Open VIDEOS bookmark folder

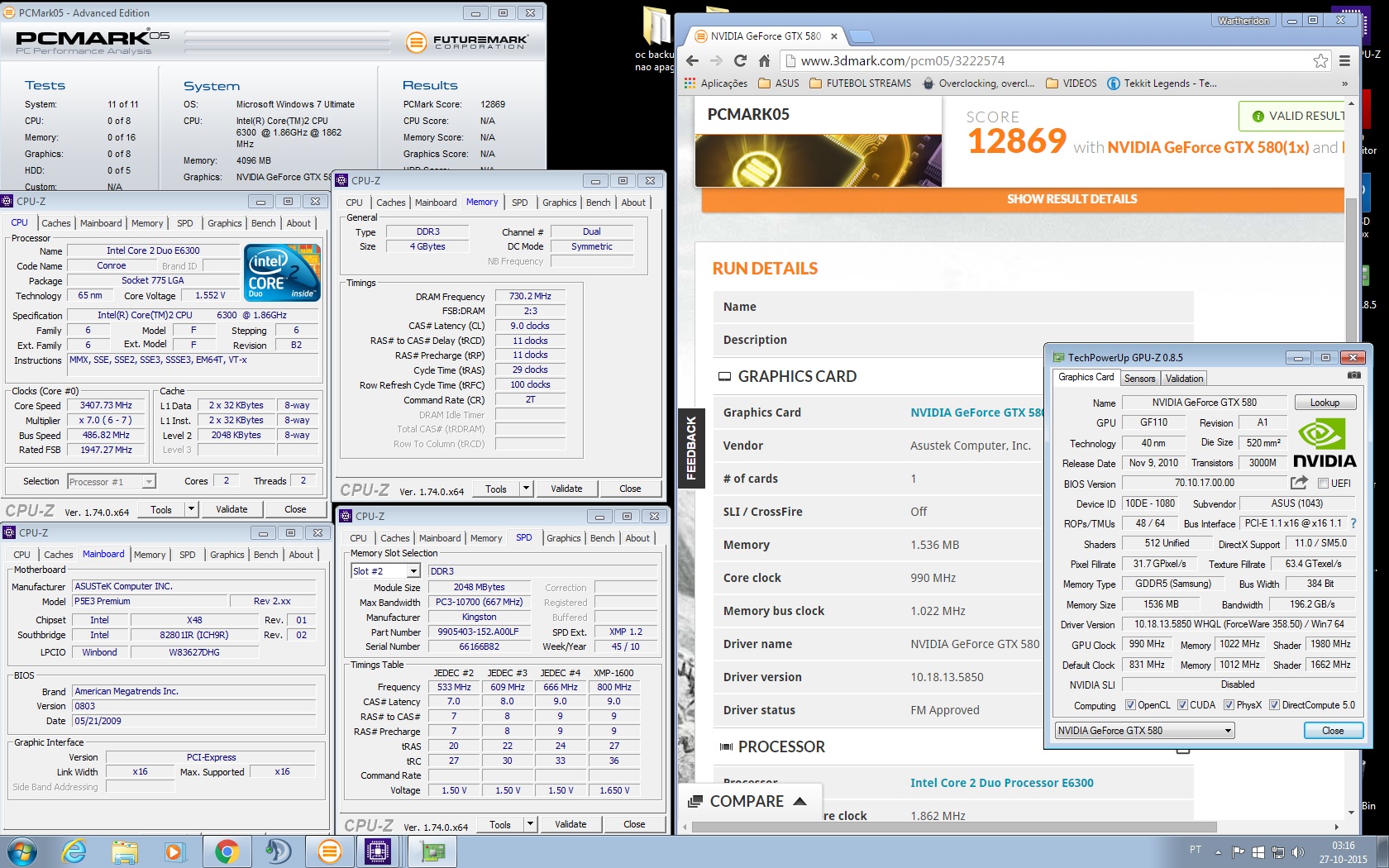(1071, 83)
